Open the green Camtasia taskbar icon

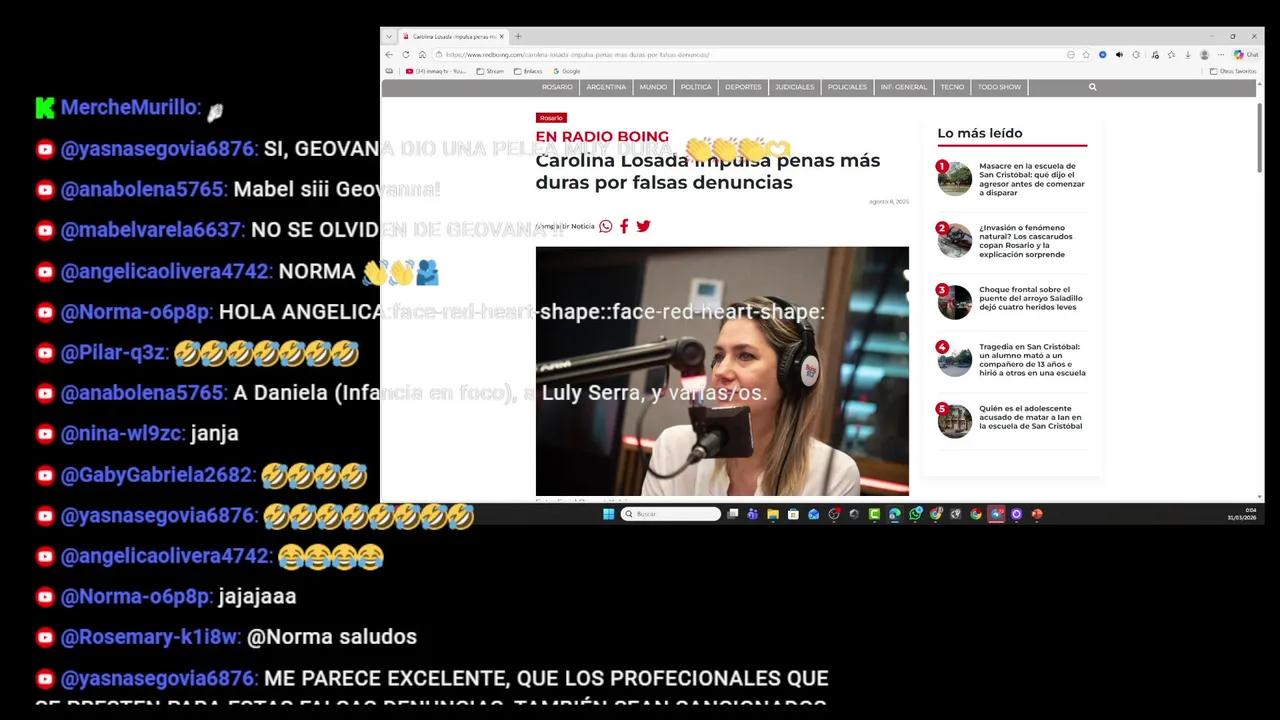875,514
